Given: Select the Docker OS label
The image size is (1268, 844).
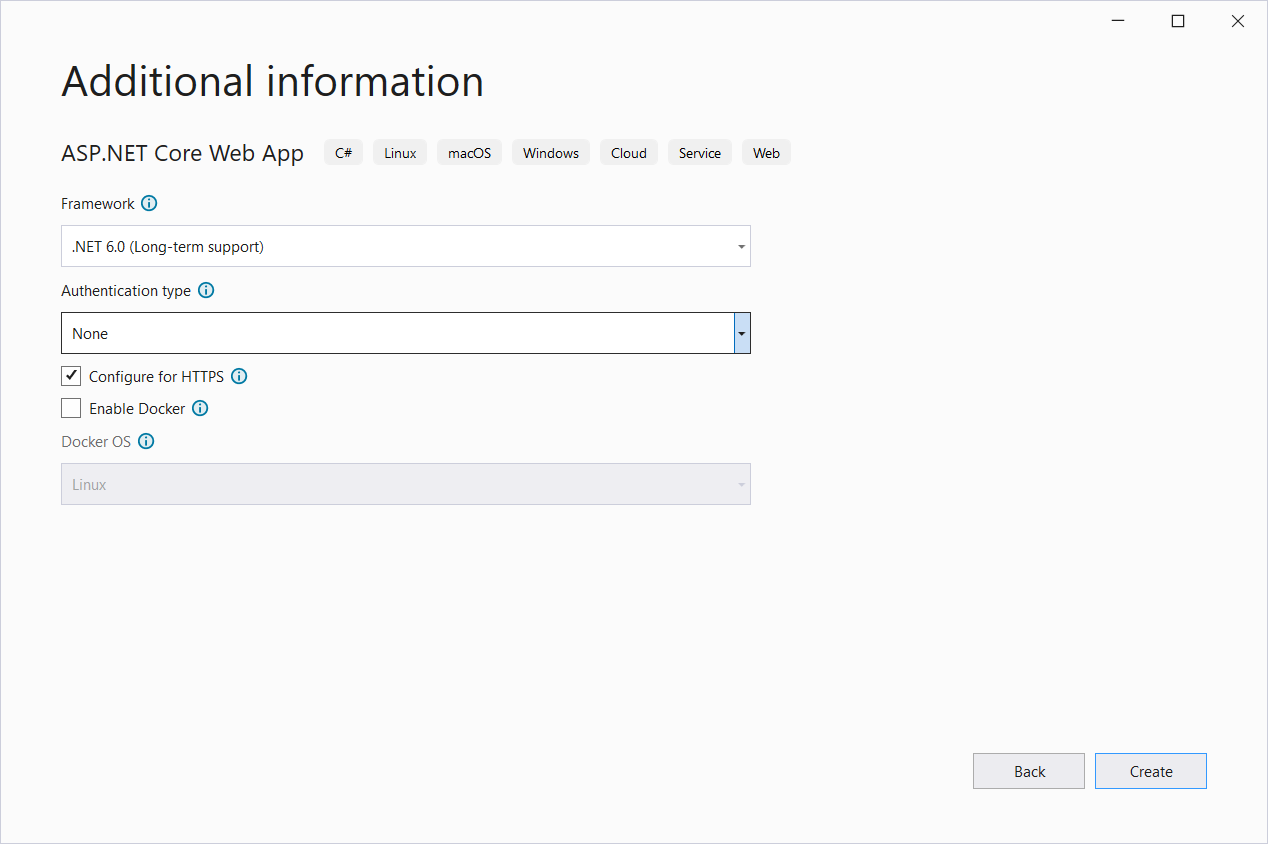Looking at the screenshot, I should [96, 441].
